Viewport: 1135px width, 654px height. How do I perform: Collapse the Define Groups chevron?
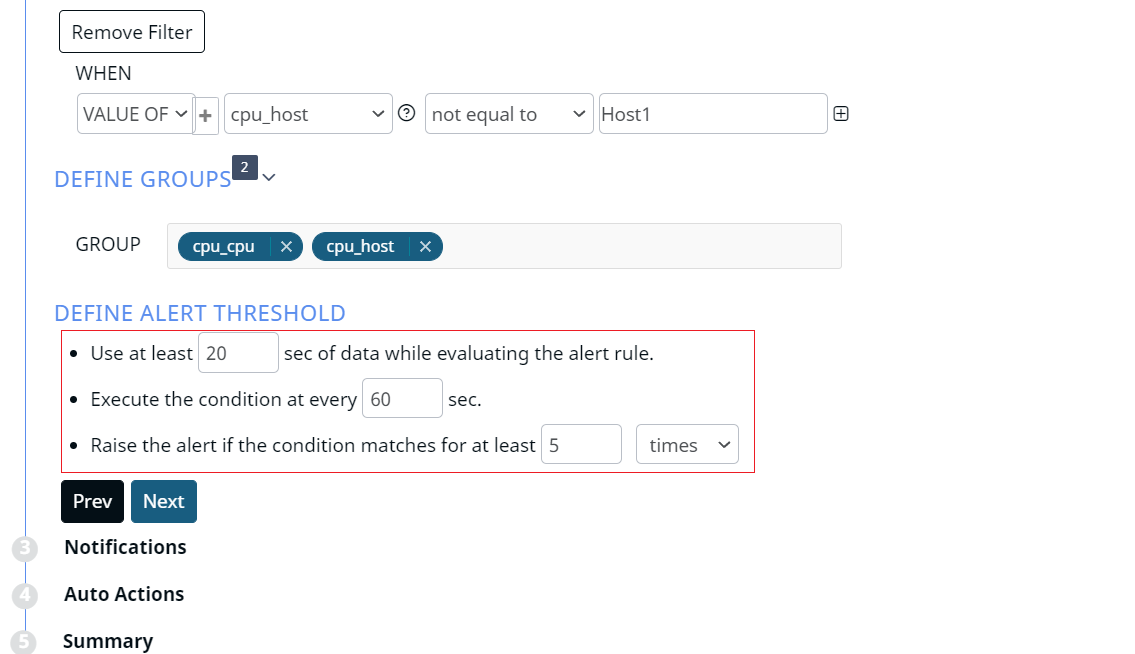tap(269, 177)
